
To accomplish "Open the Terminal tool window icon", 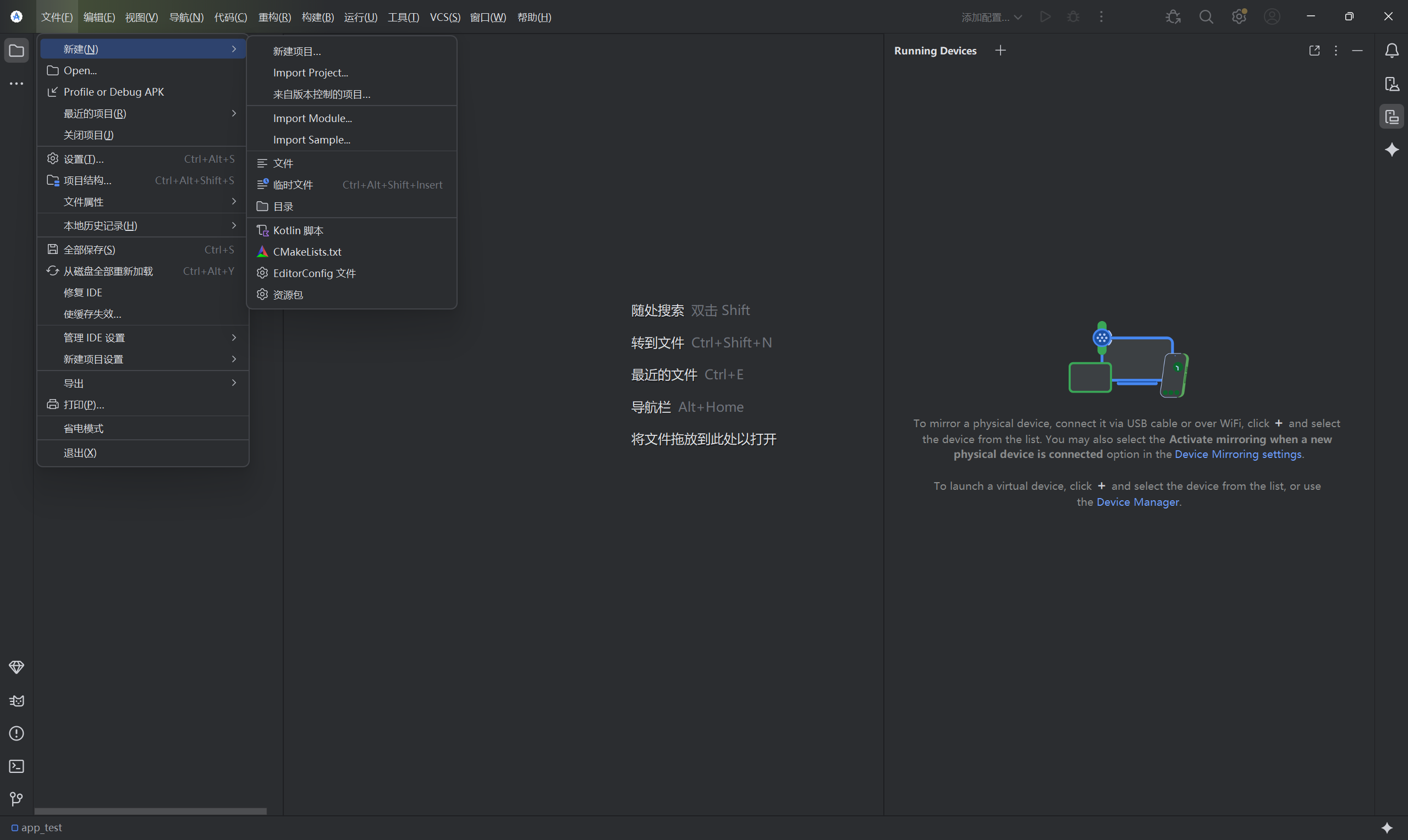I will pyautogui.click(x=16, y=766).
